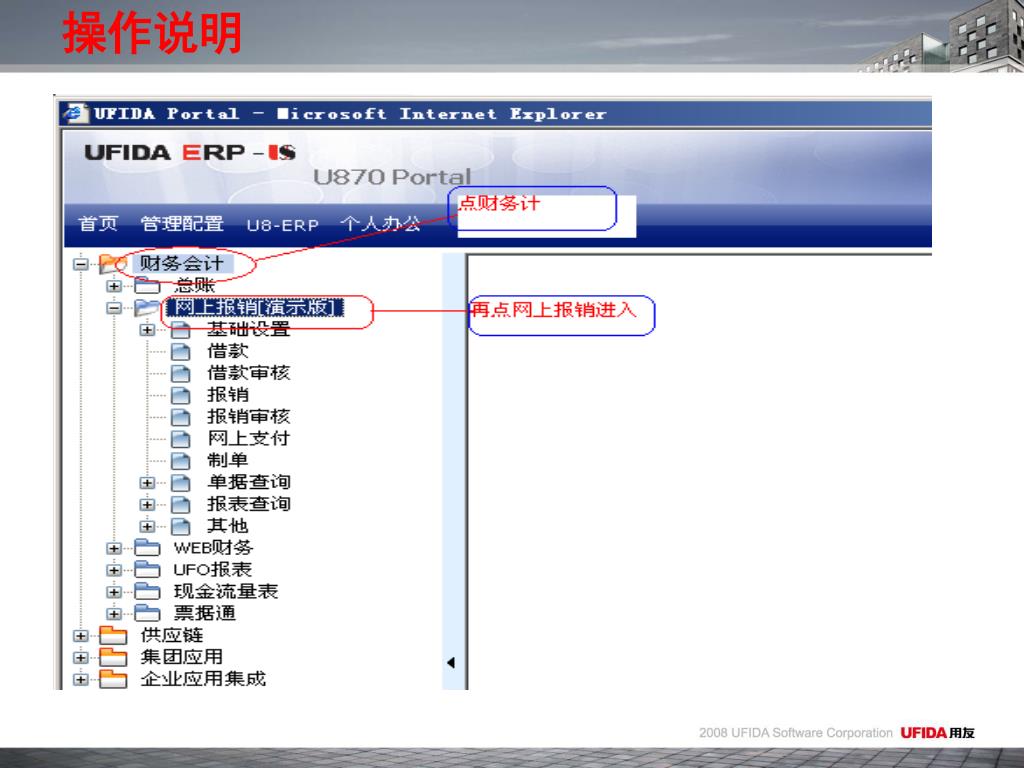Click the 其他 page icon
1024x768 pixels.
pos(180,526)
